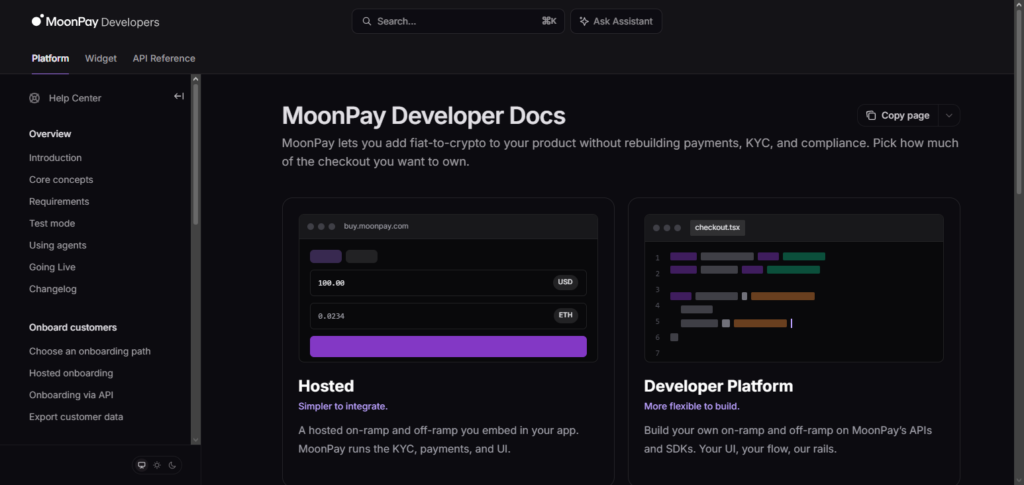This screenshot has width=1024, height=485.
Task: Click the purple button in Hosted preview
Action: 448,347
